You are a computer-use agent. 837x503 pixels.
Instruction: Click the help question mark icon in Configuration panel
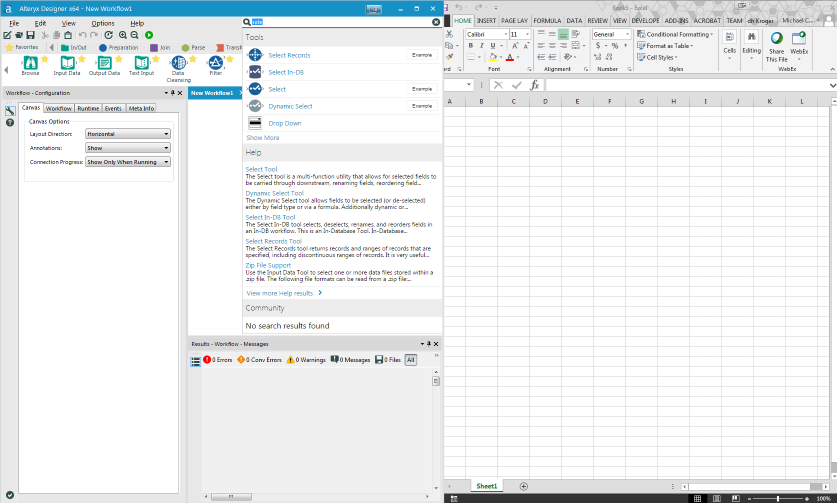click(x=10, y=123)
